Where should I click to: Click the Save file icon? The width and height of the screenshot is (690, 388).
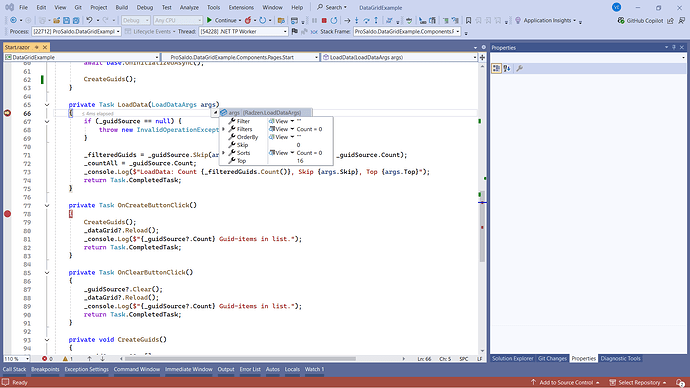[x=66, y=20]
